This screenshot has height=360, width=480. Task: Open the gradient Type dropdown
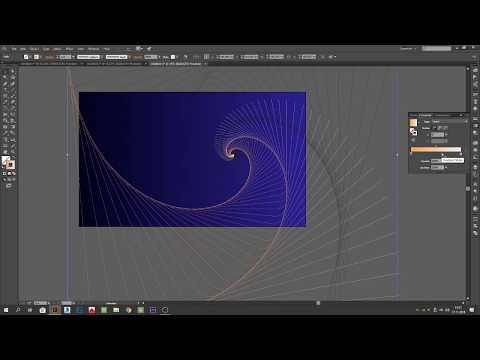(449, 122)
